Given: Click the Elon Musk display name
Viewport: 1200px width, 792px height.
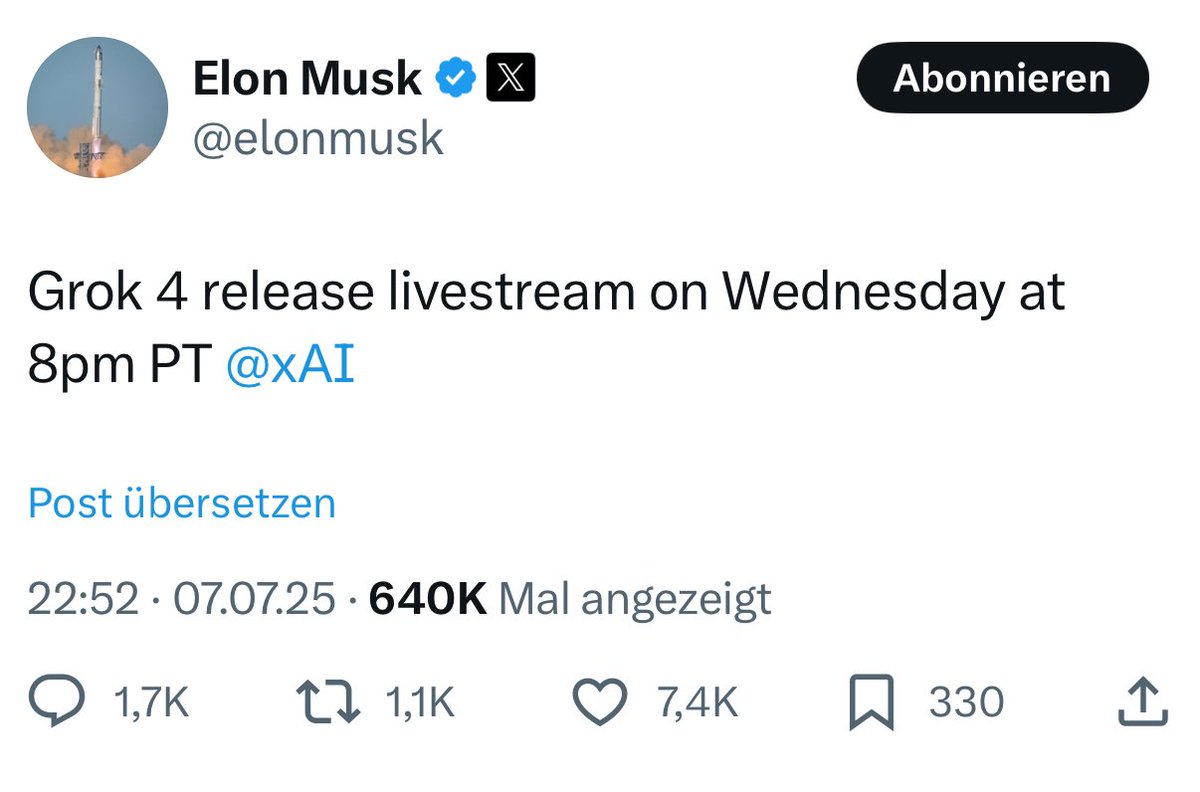Looking at the screenshot, I should tap(308, 77).
